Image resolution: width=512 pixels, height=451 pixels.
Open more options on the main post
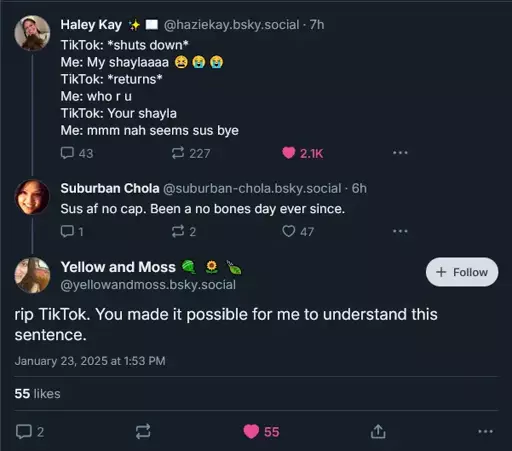click(485, 432)
